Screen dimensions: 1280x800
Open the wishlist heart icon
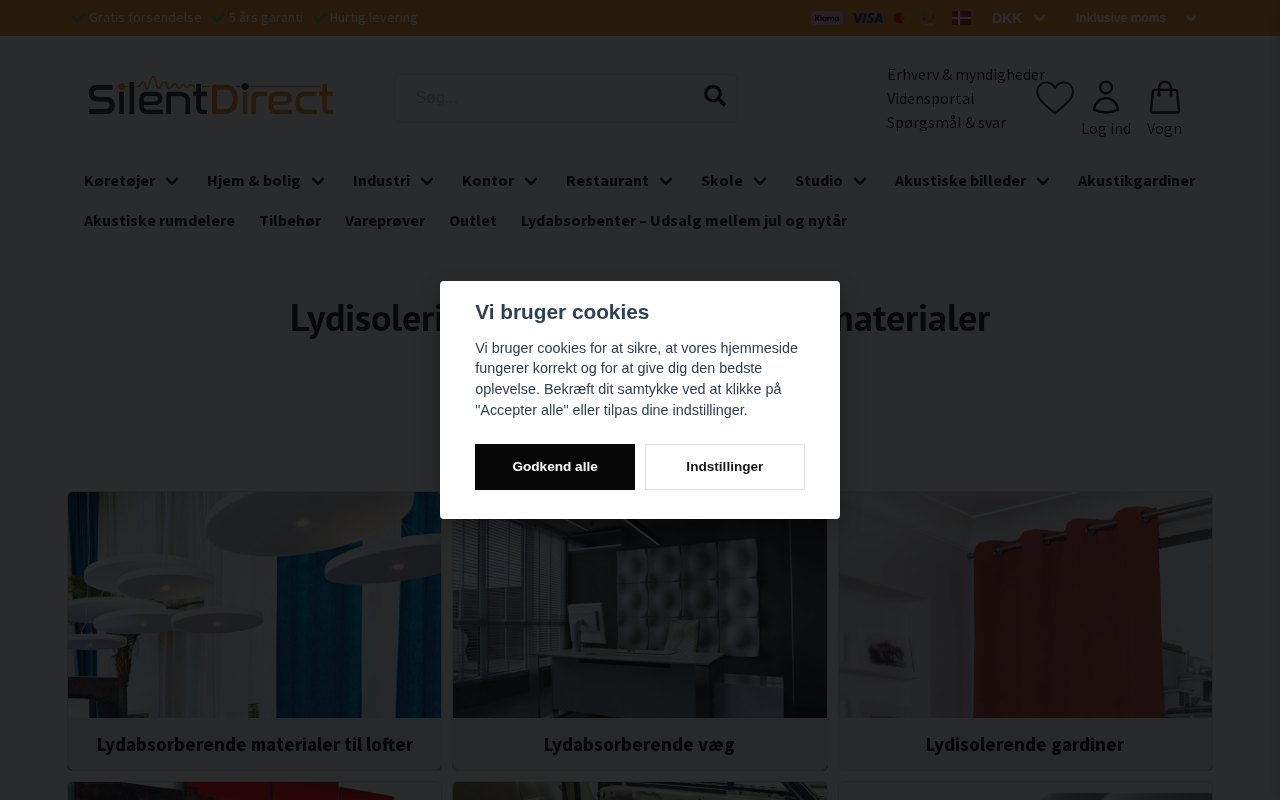[1055, 98]
